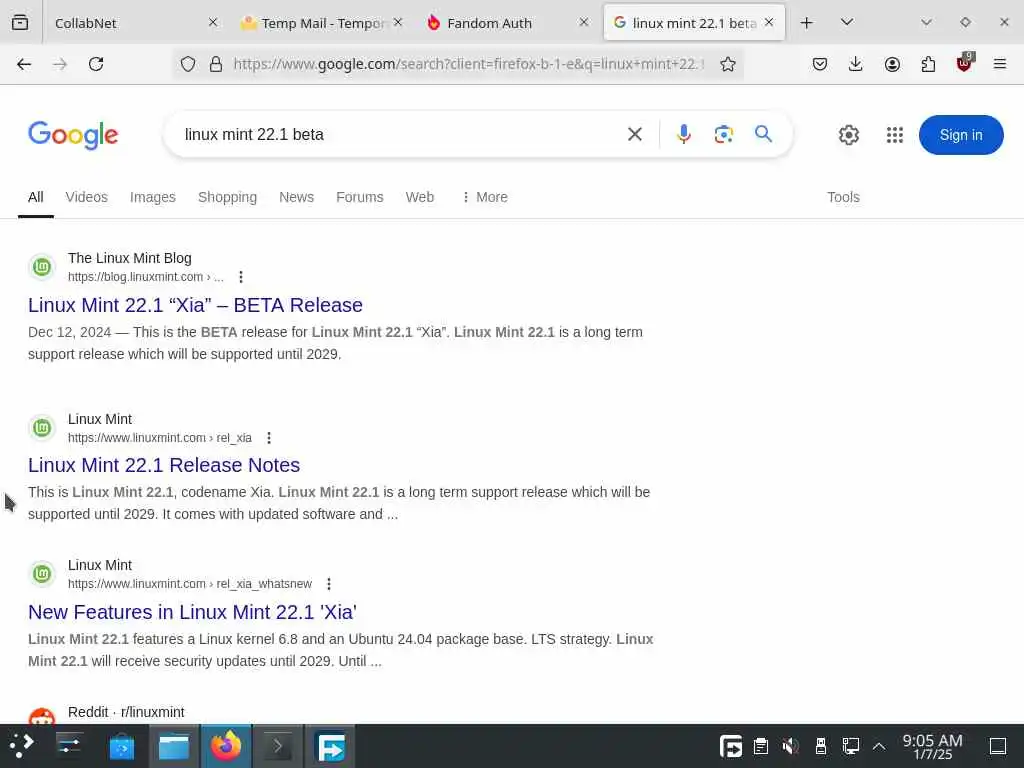Open Google quick settings gear
Image resolution: width=1024 pixels, height=768 pixels.
(x=848, y=135)
